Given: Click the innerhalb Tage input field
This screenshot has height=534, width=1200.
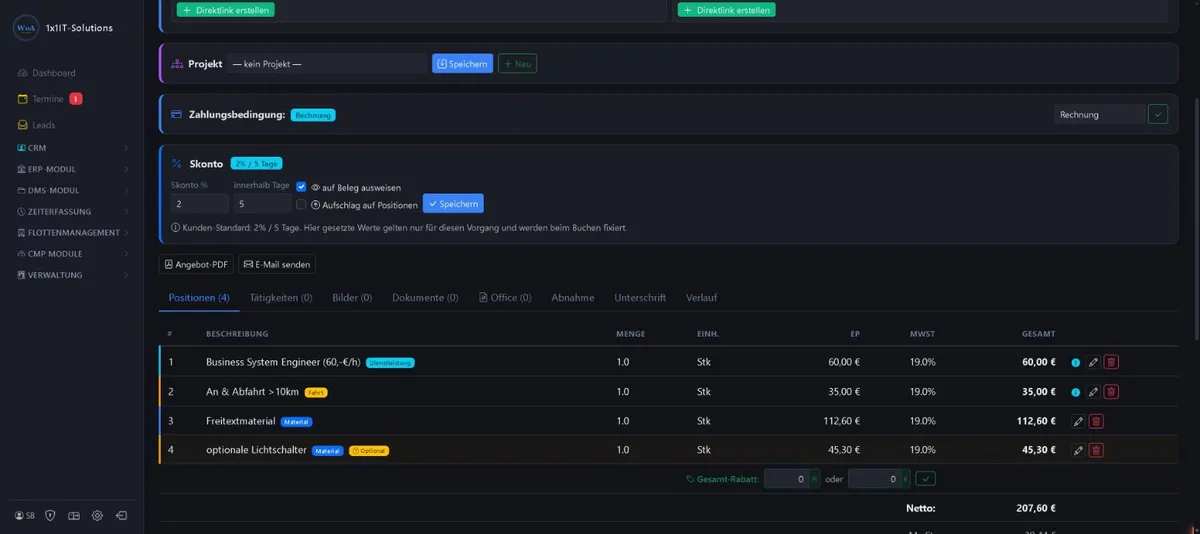Looking at the screenshot, I should click(262, 204).
